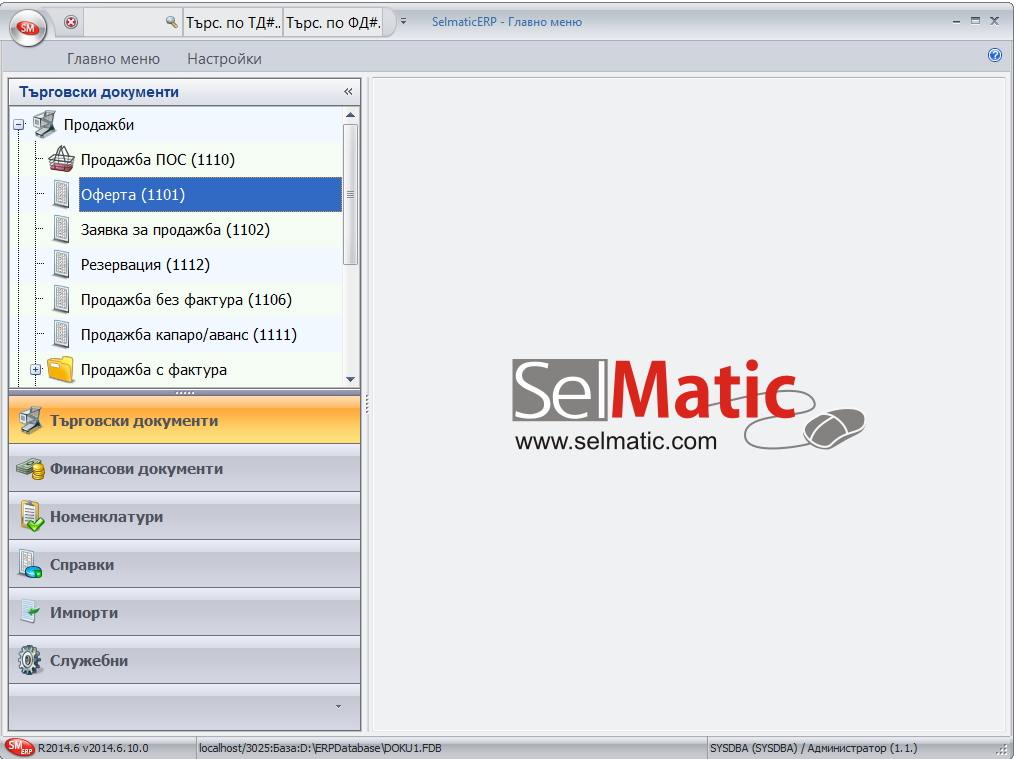The width and height of the screenshot is (1014, 759).
Task: Open the blue help question icon
Action: [995, 55]
